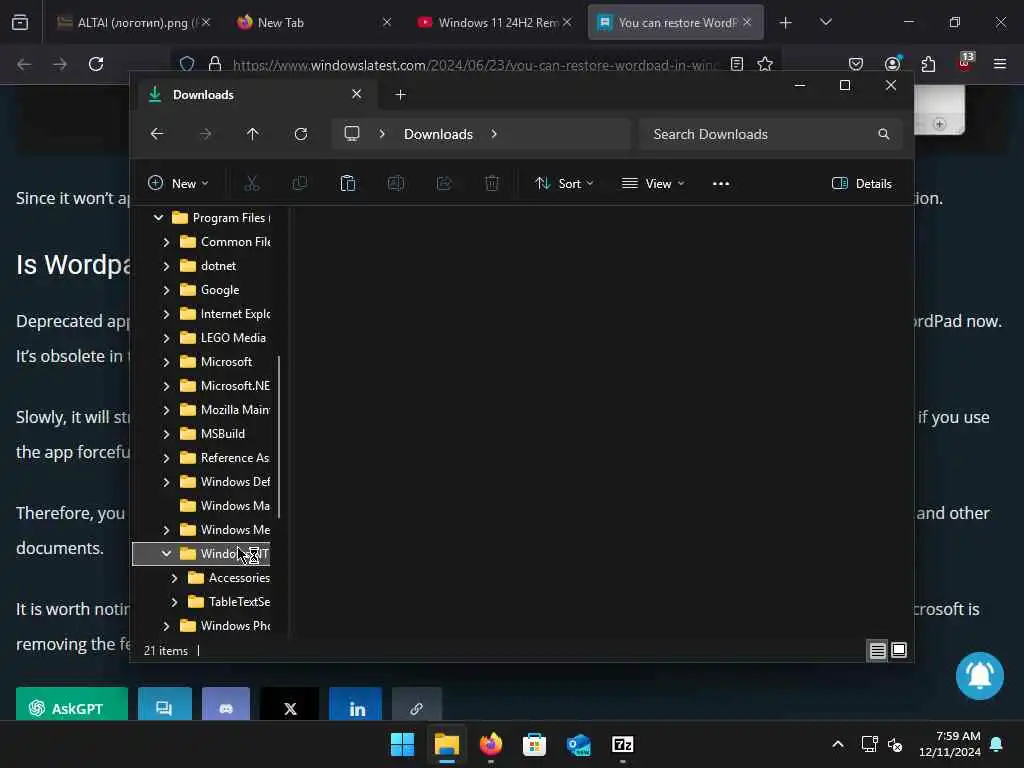Click the Delete trash icon

(x=492, y=184)
